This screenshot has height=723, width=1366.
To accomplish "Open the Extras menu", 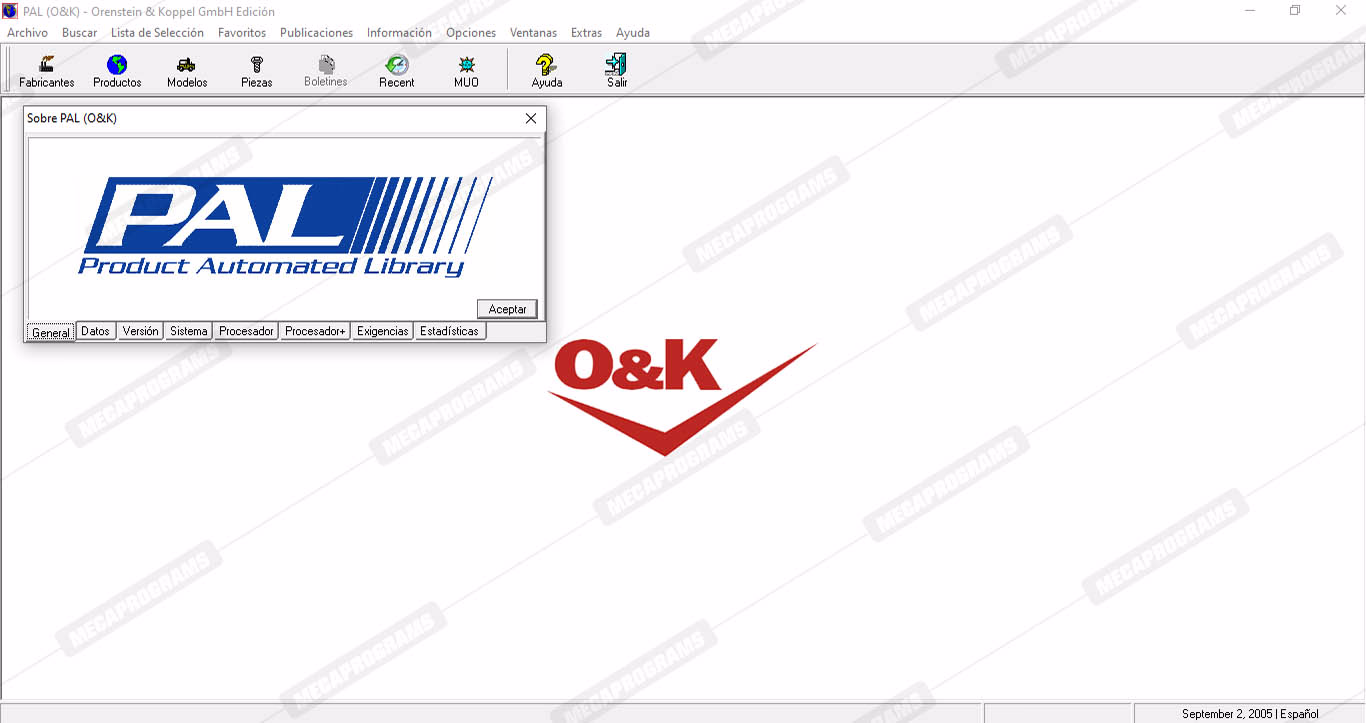I will pos(586,33).
